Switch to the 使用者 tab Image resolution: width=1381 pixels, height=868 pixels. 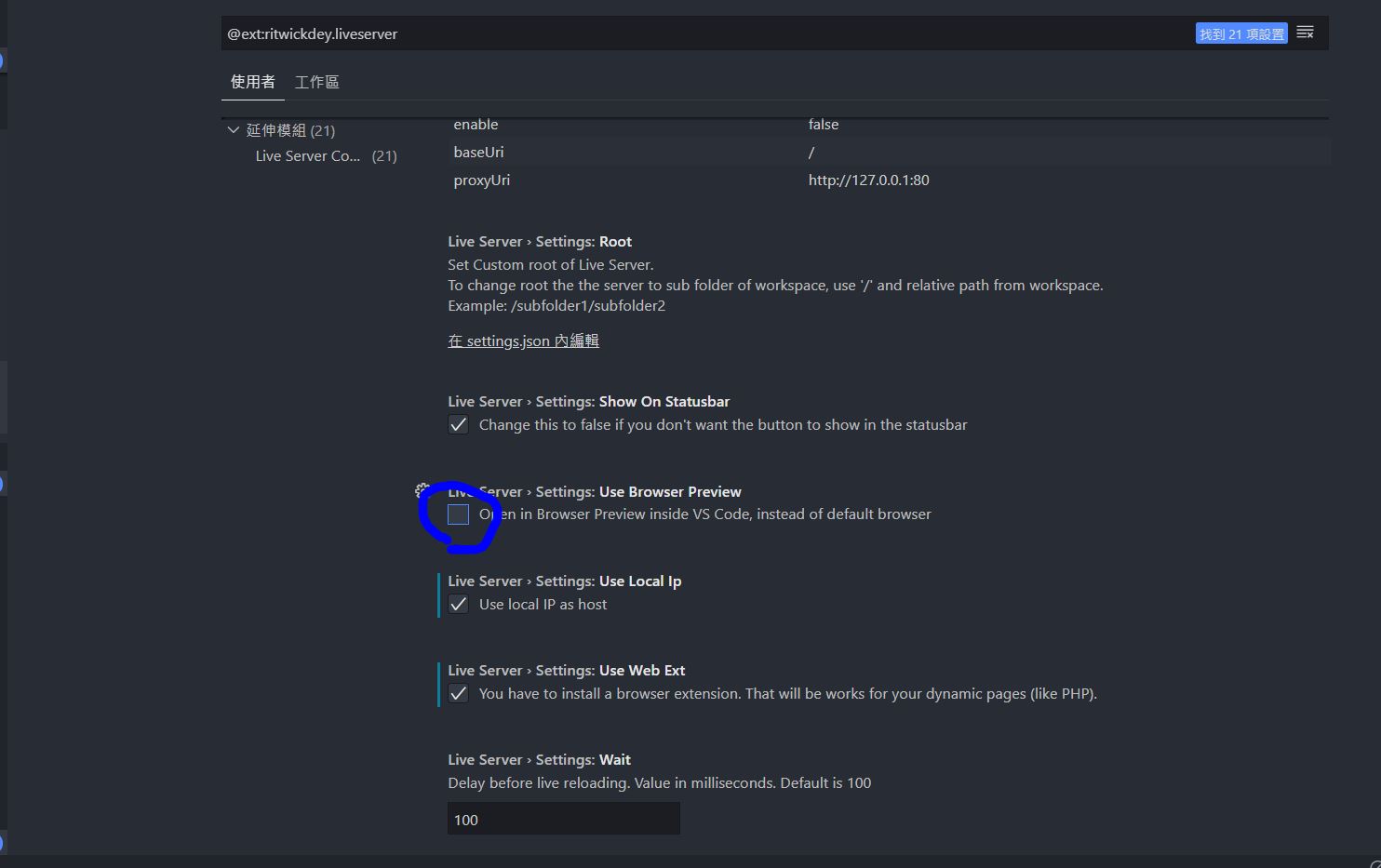(x=252, y=82)
